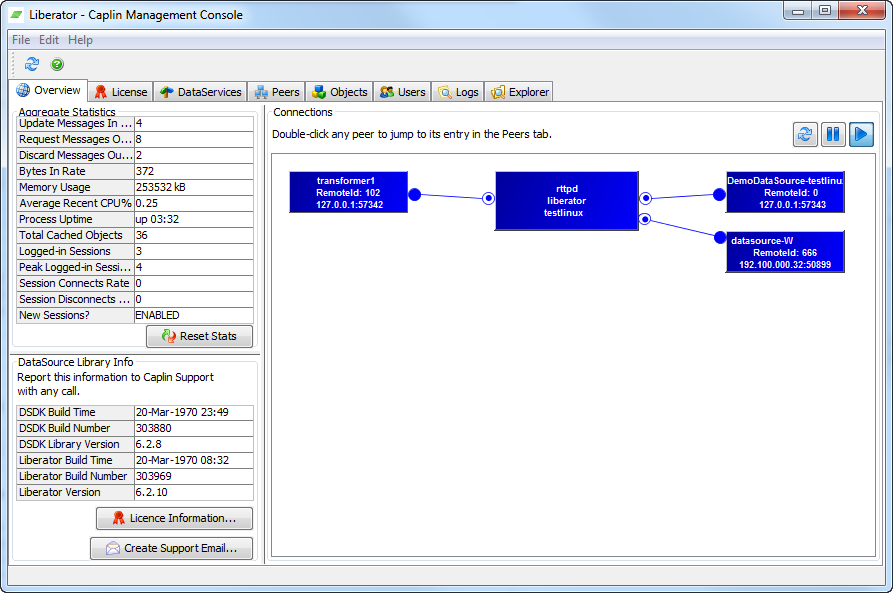Select the transformer1 peer node
Image resolution: width=893 pixels, height=593 pixels.
[x=349, y=193]
